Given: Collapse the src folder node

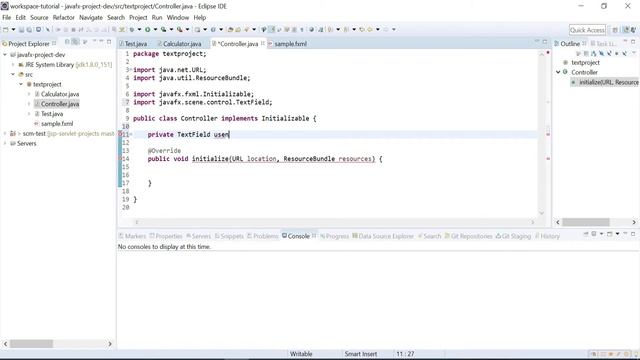Looking at the screenshot, I should (13, 74).
